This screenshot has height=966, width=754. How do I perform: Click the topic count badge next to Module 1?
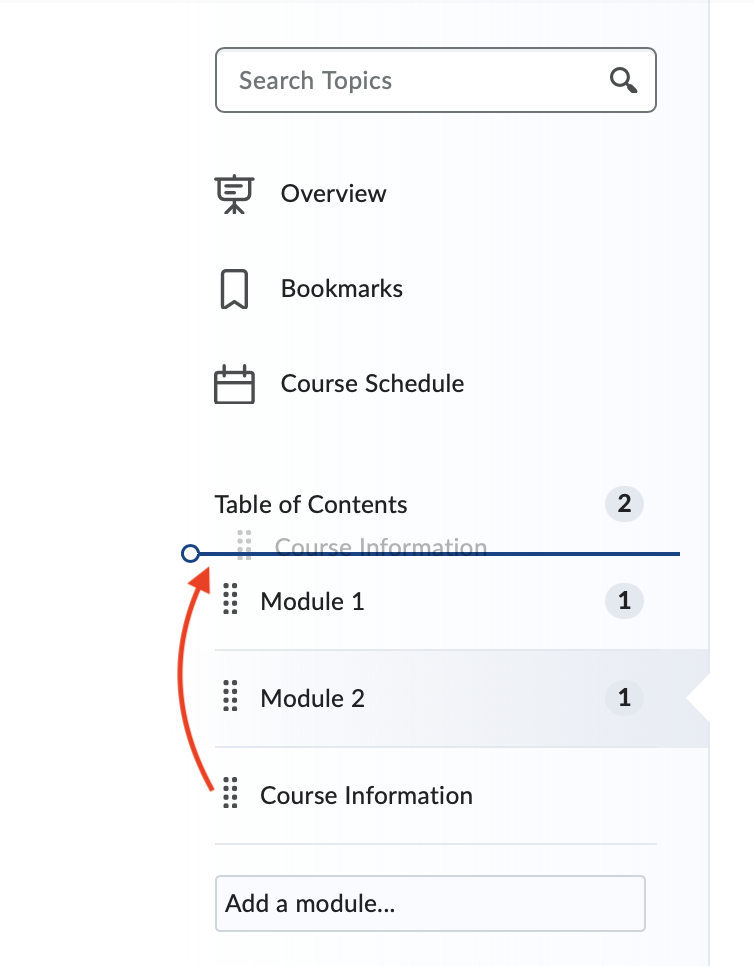click(624, 601)
